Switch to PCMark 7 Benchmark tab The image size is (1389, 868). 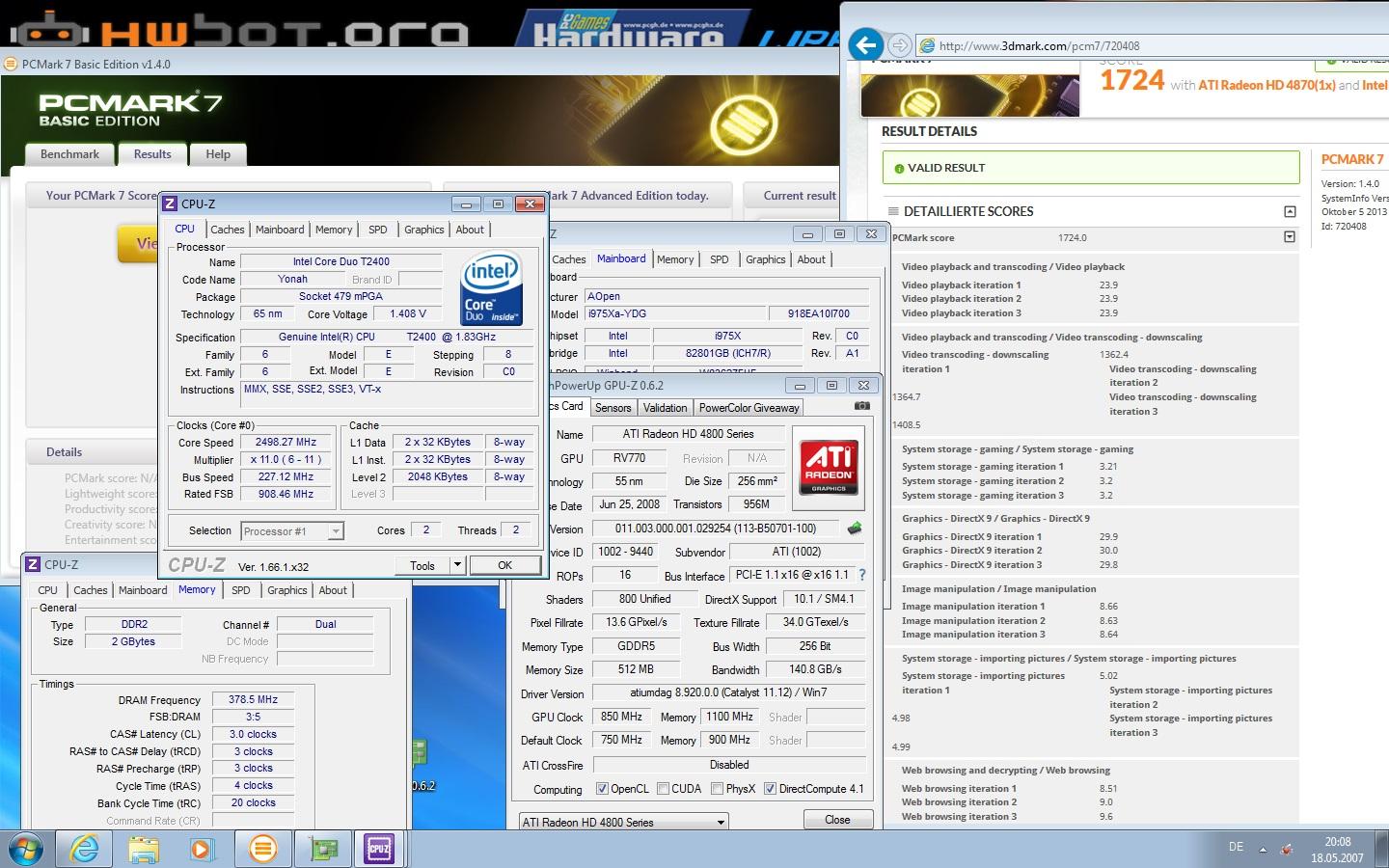click(69, 154)
